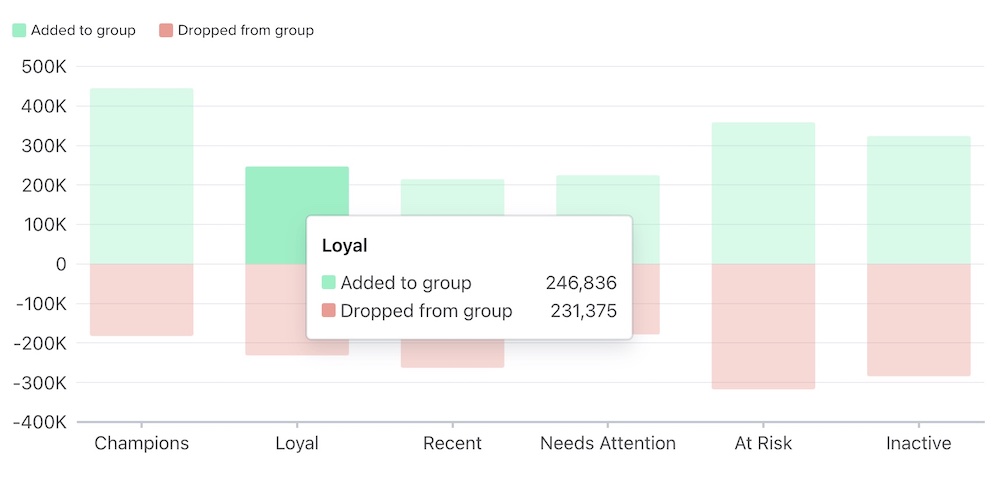Viewport: 1000px width, 478px height.
Task: Select the green Inactive added bar
Action: click(918, 200)
